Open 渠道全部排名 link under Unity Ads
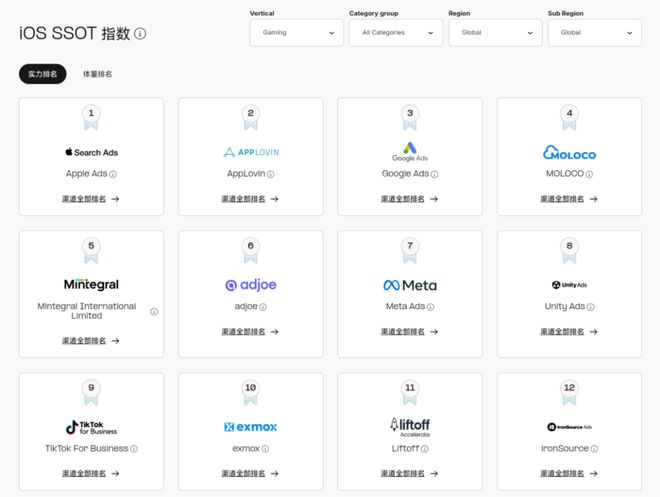The height and width of the screenshot is (497, 660). click(x=569, y=332)
